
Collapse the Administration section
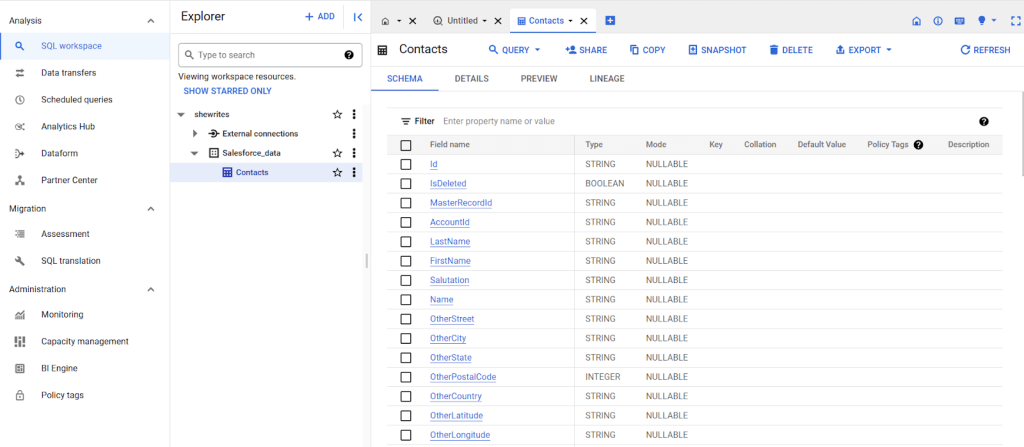pos(151,290)
